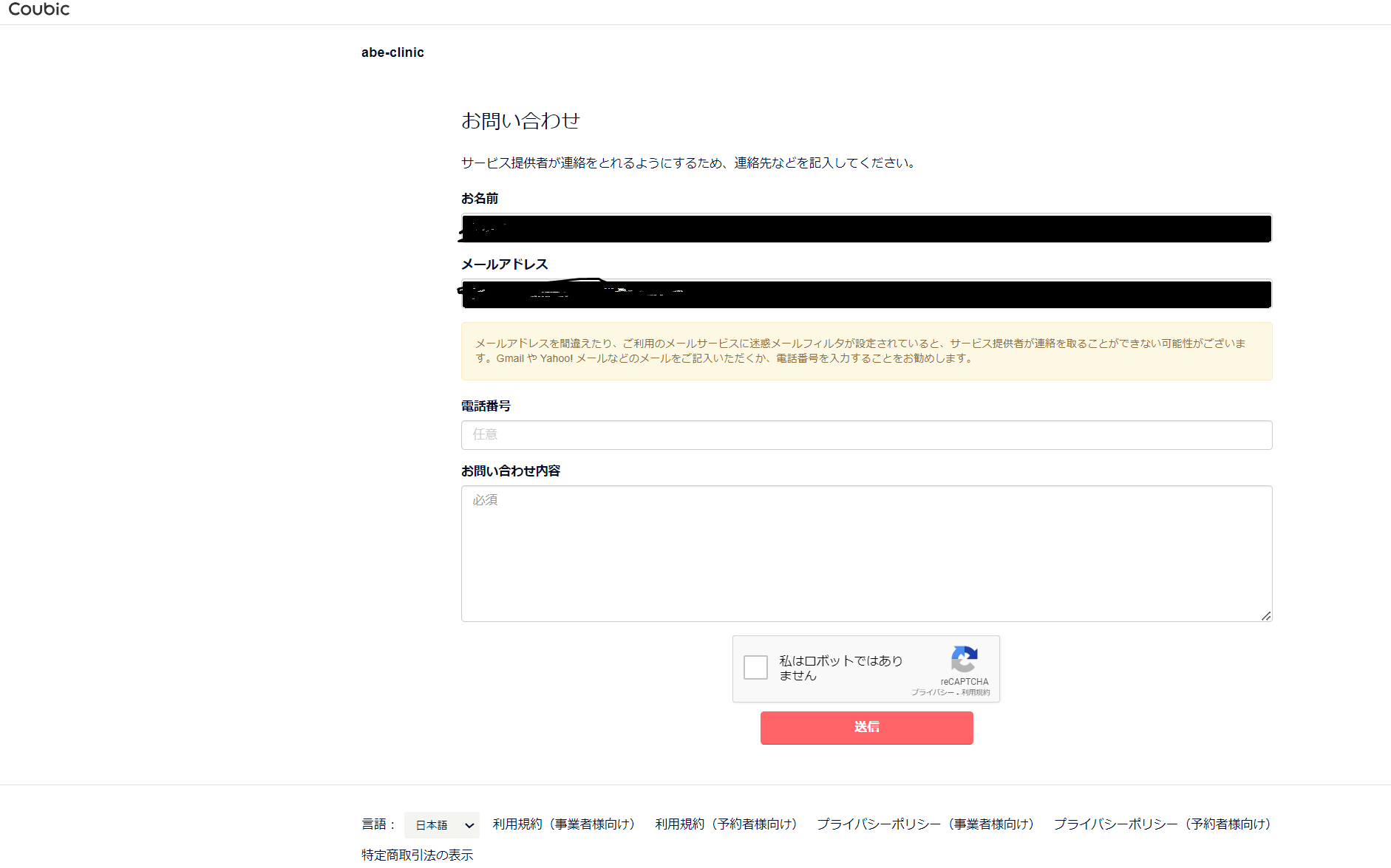Click the お問い合わせ内容 message textarea
The image size is (1391, 868).
[866, 553]
